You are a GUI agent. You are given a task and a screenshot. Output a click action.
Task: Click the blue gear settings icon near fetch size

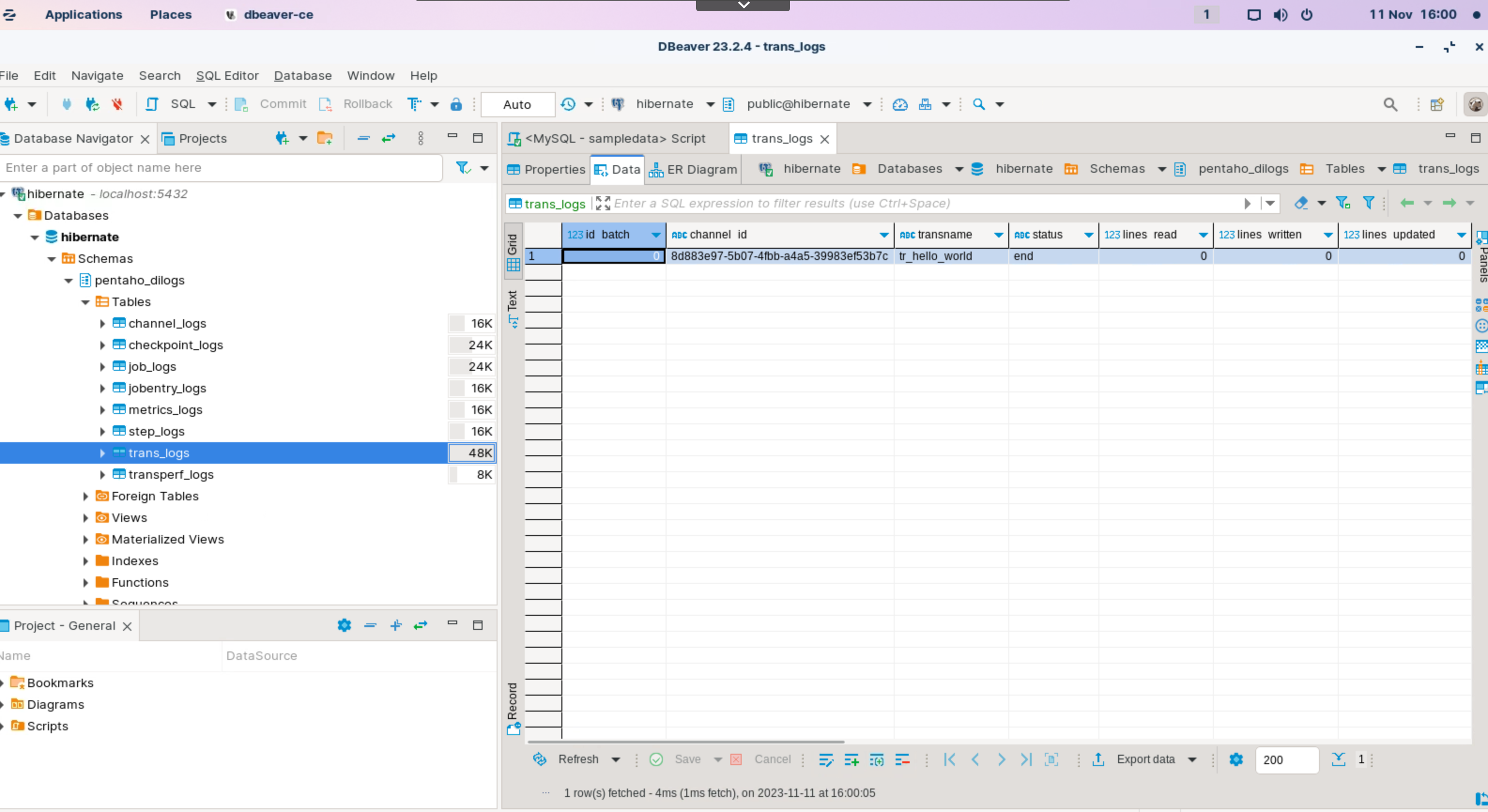[1235, 759]
